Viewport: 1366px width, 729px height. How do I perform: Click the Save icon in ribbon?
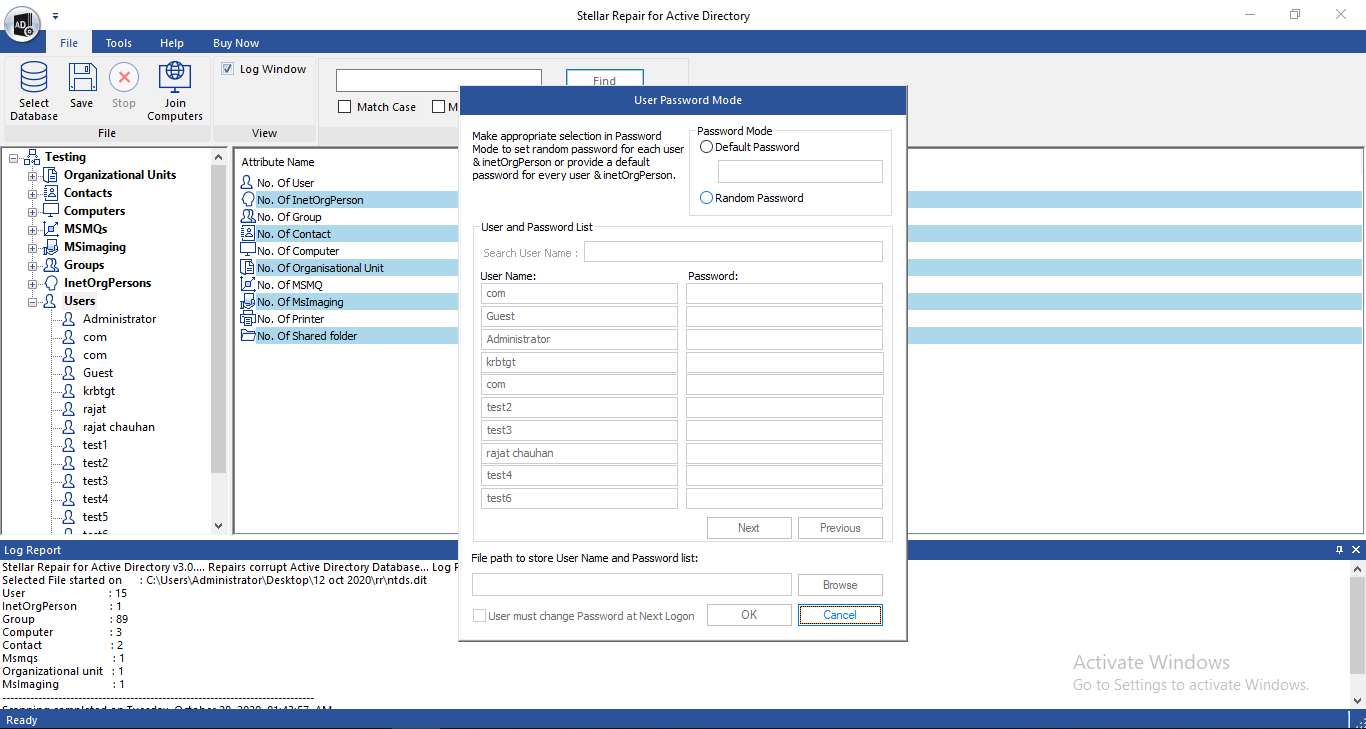click(x=82, y=78)
